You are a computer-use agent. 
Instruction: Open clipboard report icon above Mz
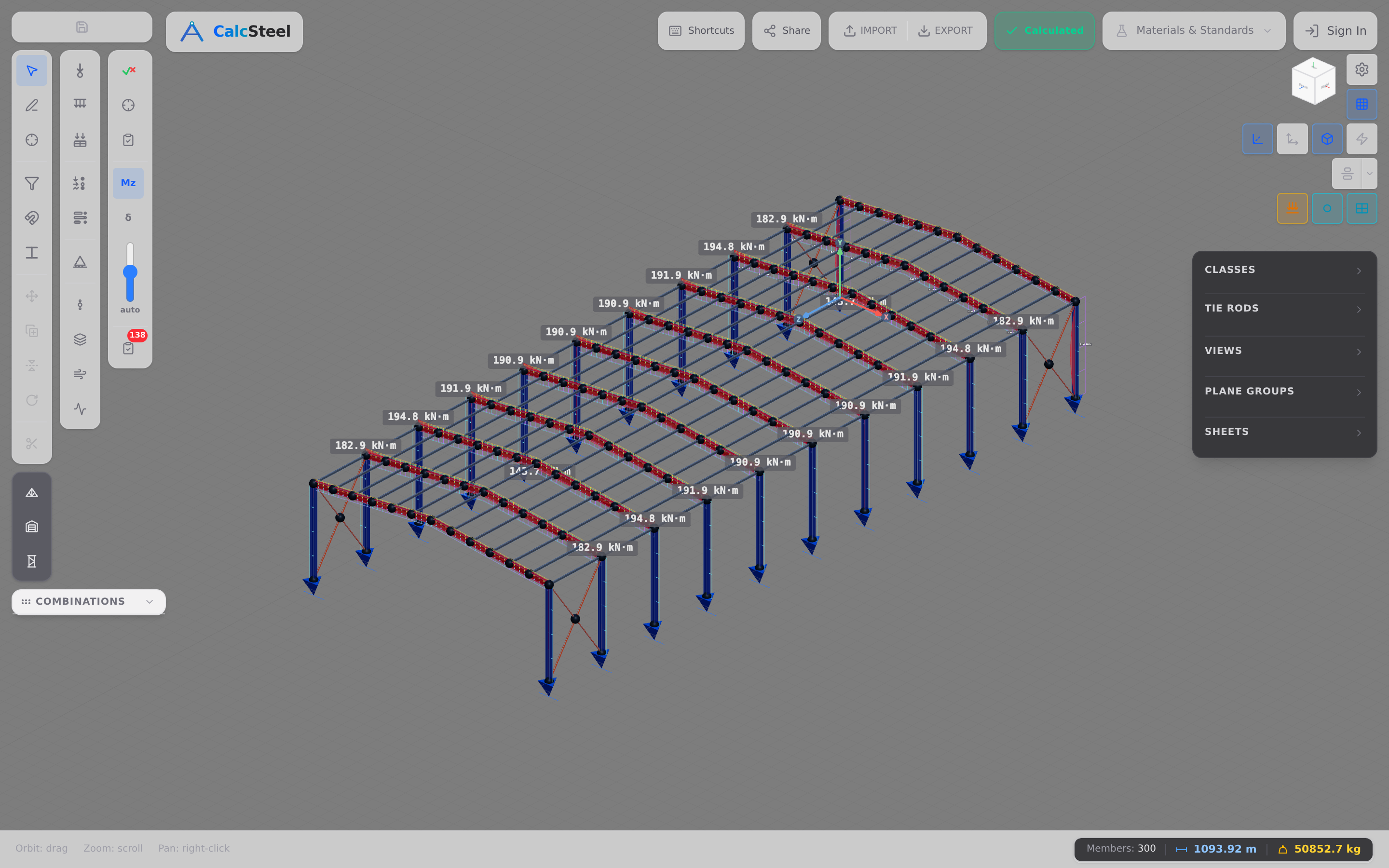(128, 140)
